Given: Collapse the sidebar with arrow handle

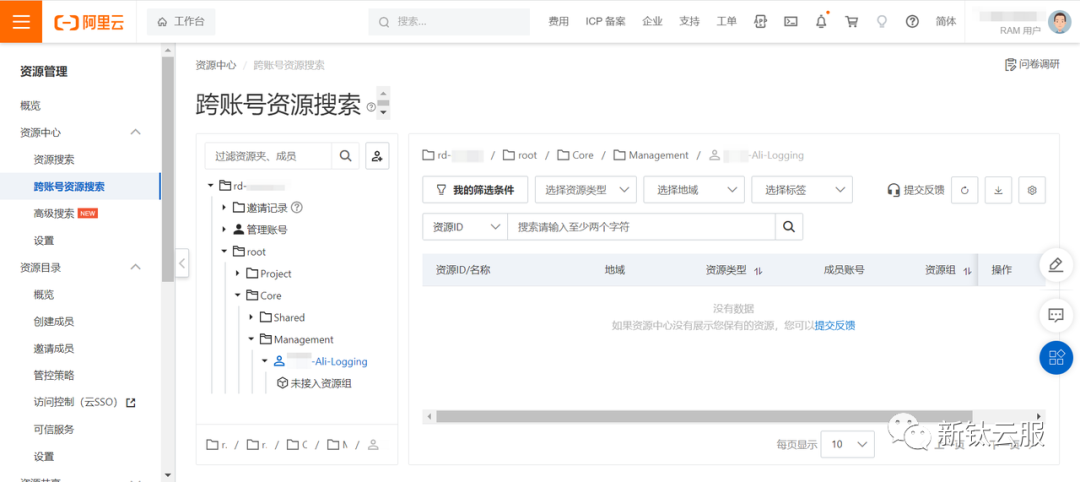Looking at the screenshot, I should (x=182, y=262).
